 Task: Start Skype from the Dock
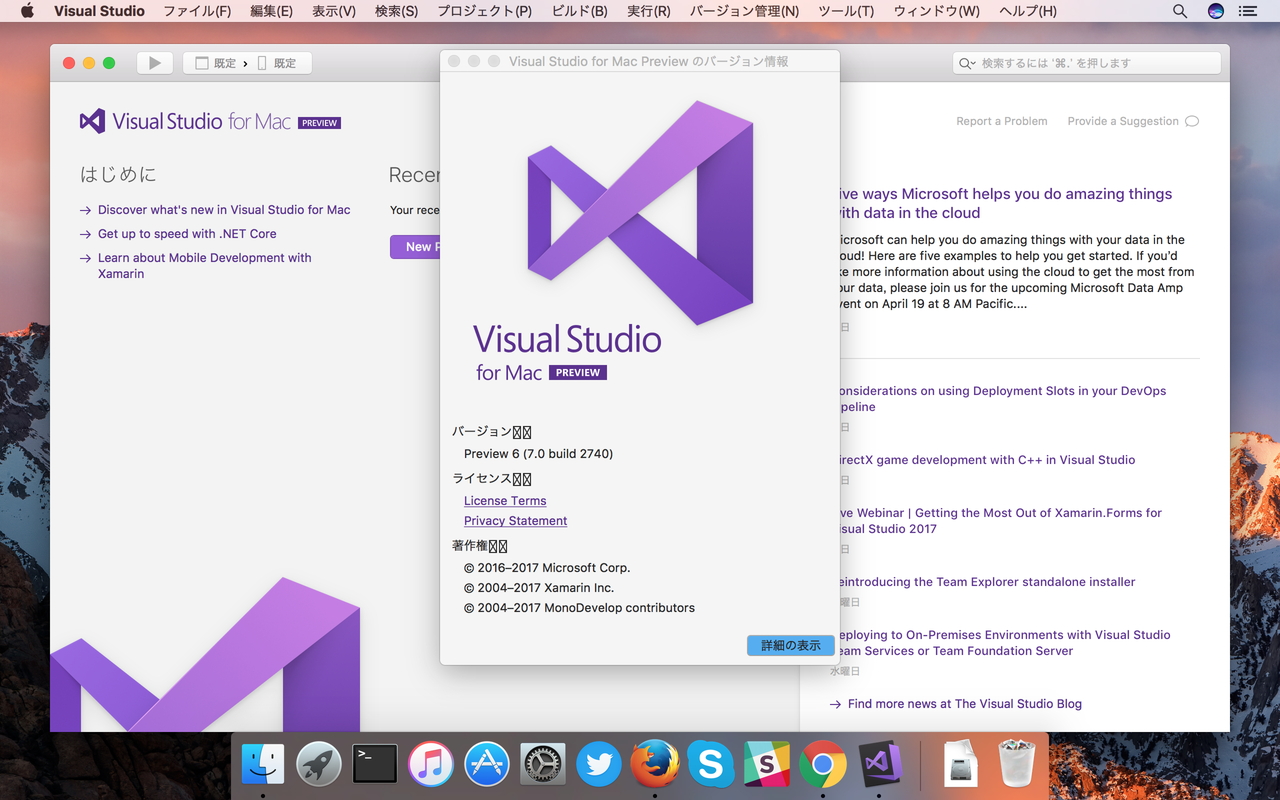[710, 763]
